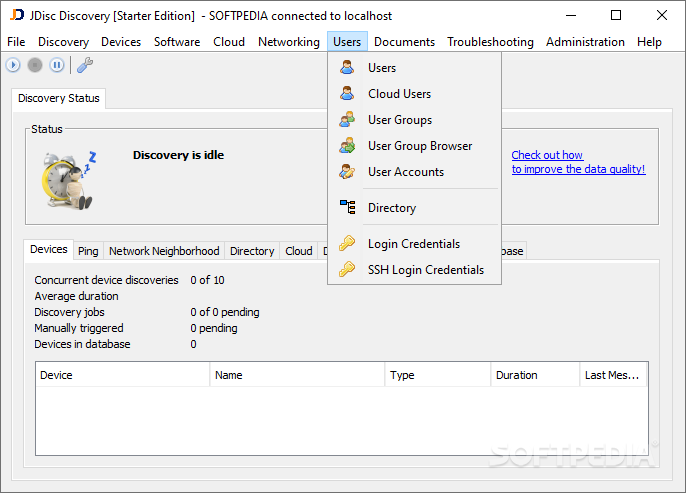
Task: Select SSH Login Credentials menu entry
Action: point(414,270)
